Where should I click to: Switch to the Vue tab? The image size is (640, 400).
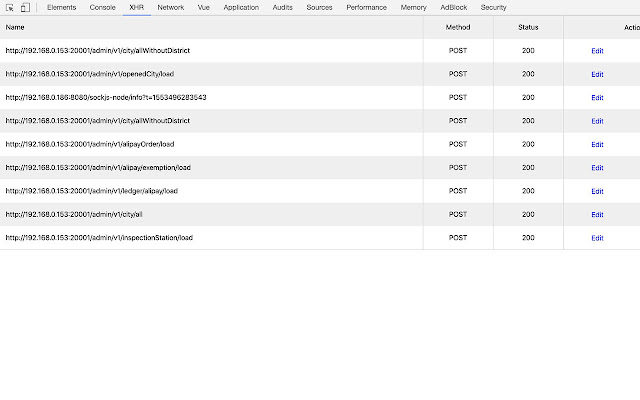tap(203, 7)
